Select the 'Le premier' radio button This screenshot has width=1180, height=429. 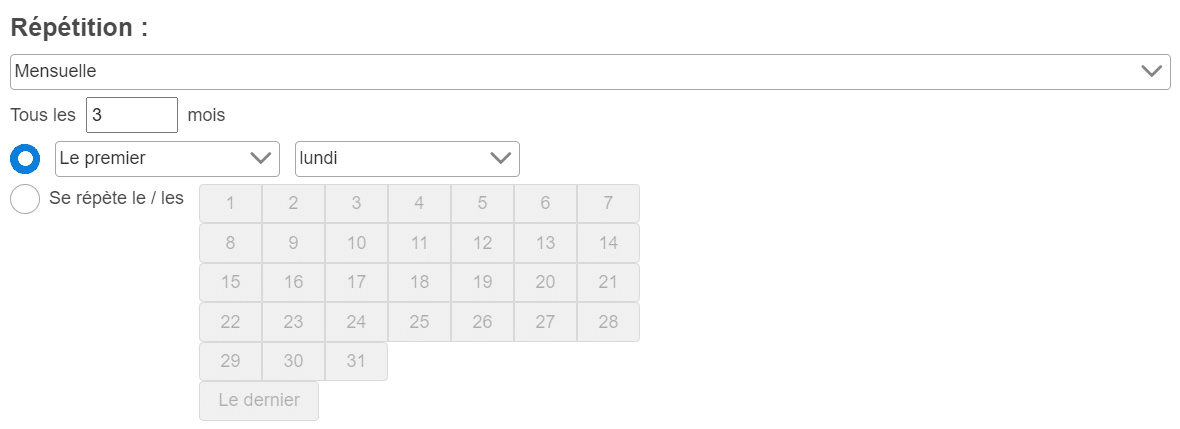pyautogui.click(x=25, y=159)
